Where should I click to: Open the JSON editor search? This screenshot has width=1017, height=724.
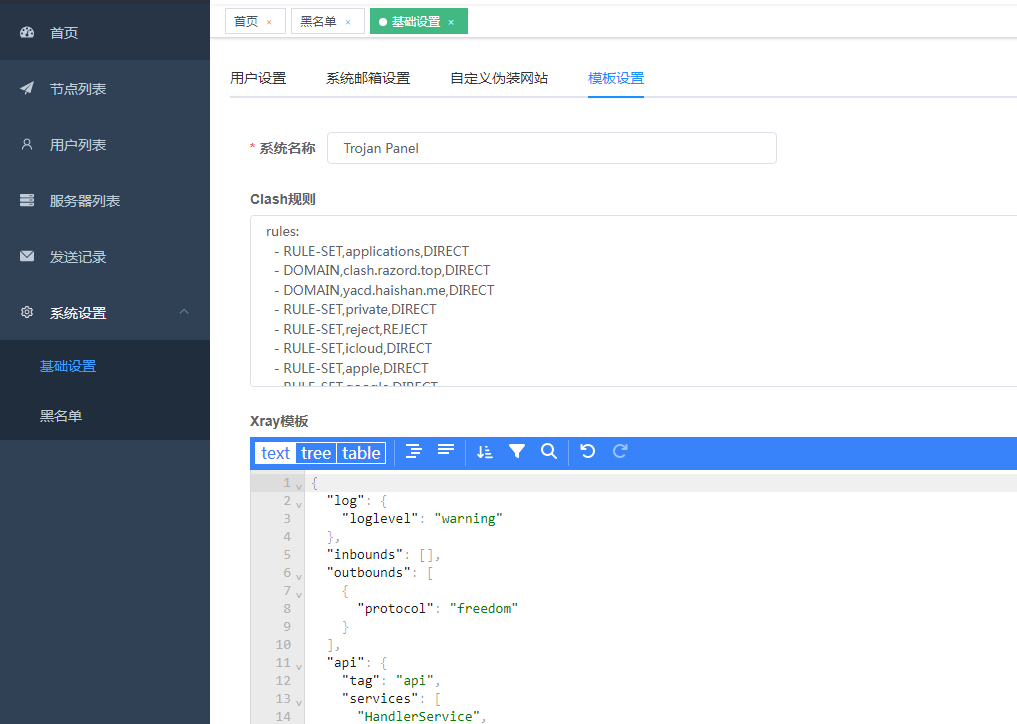tap(549, 452)
